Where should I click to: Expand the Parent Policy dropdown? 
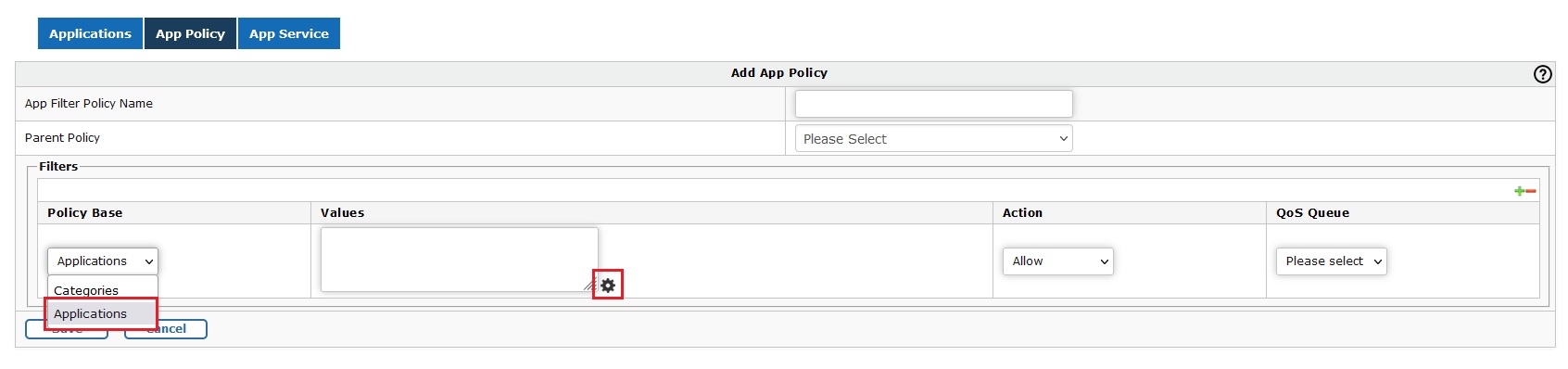click(933, 138)
